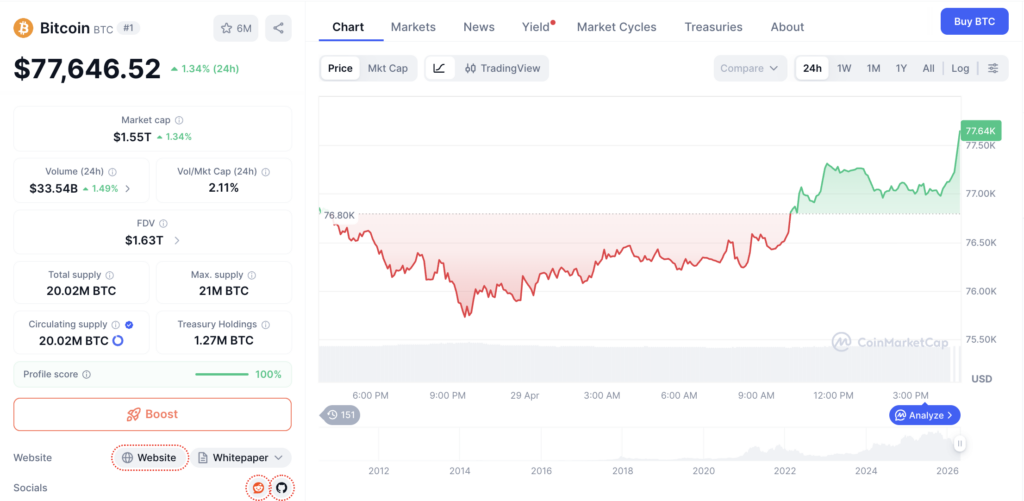Open the About tab

(787, 27)
